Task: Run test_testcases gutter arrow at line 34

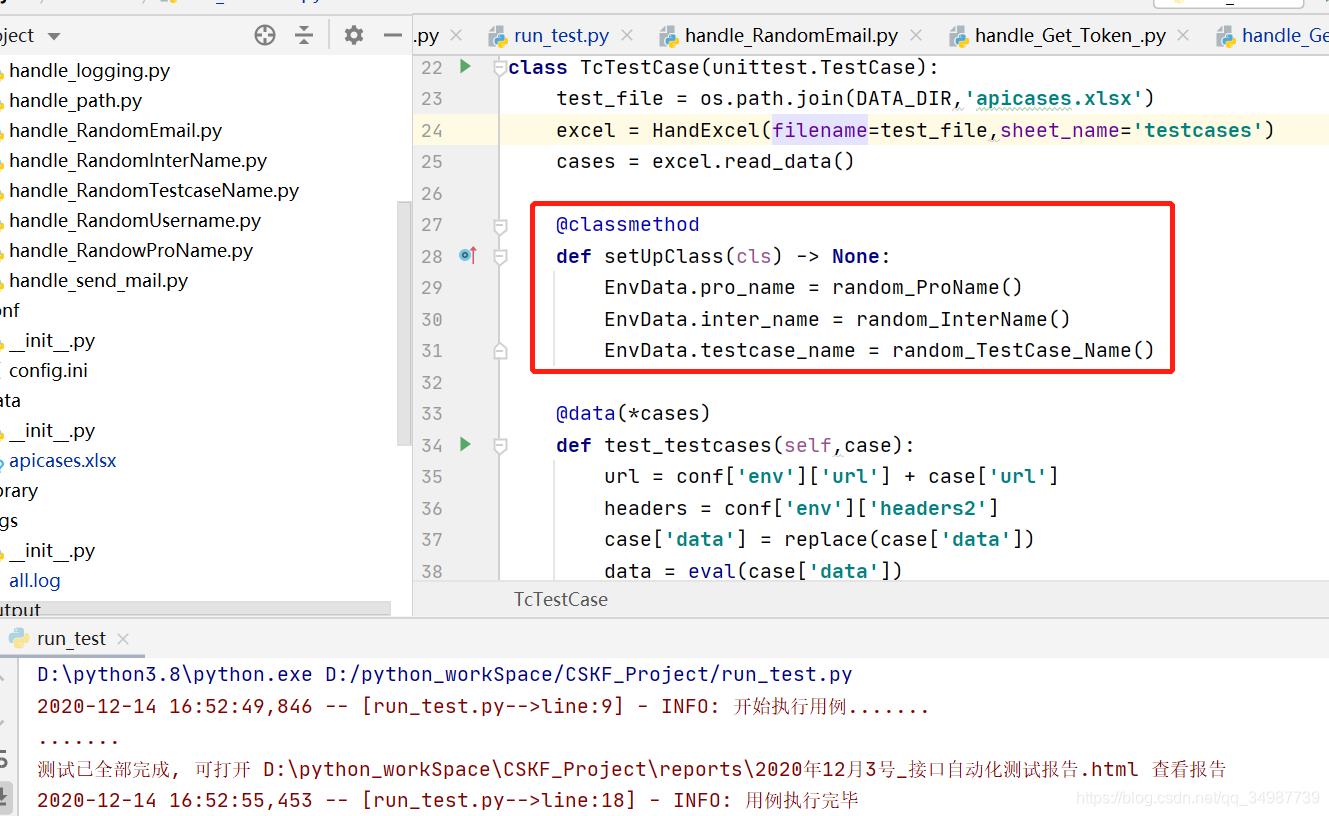Action: [x=465, y=444]
